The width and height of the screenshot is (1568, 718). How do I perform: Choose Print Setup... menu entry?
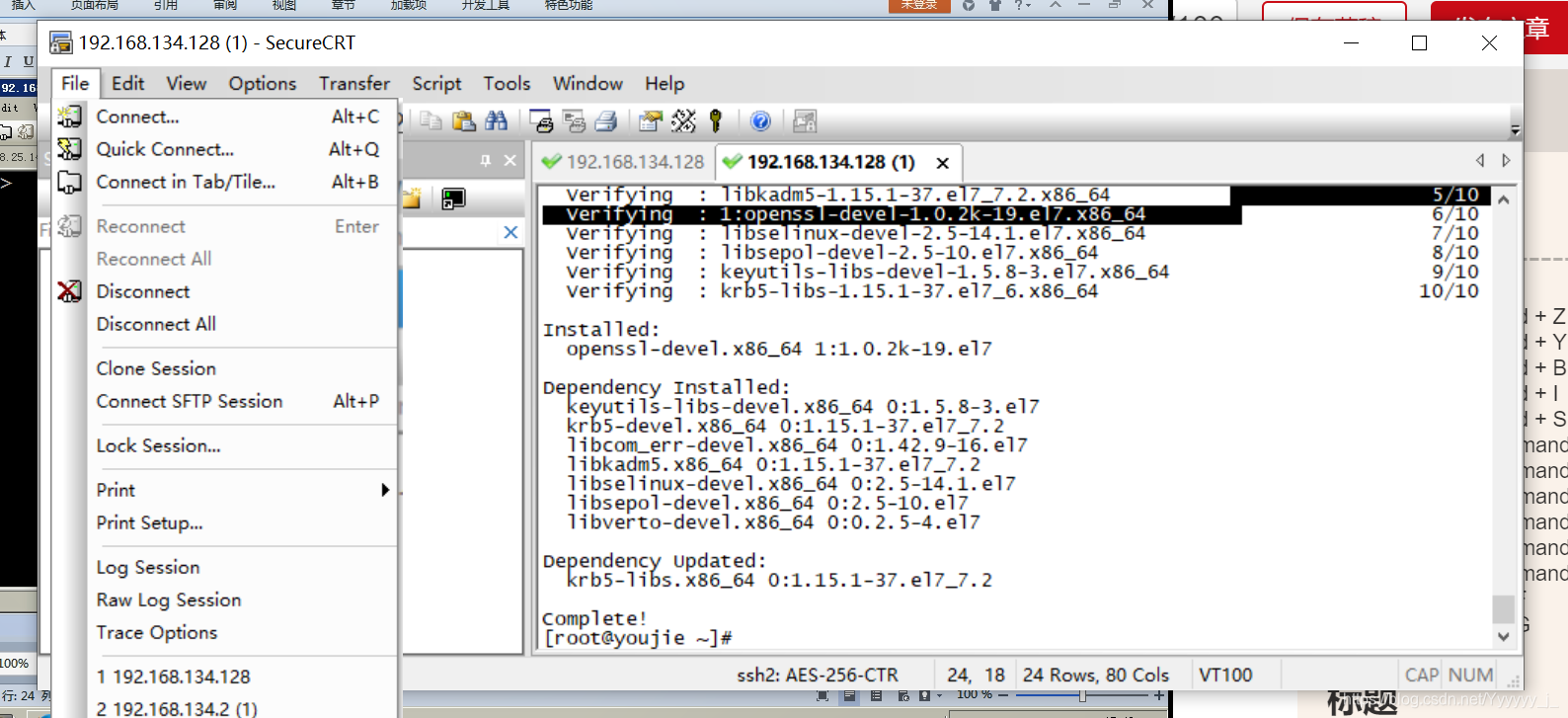click(226, 522)
